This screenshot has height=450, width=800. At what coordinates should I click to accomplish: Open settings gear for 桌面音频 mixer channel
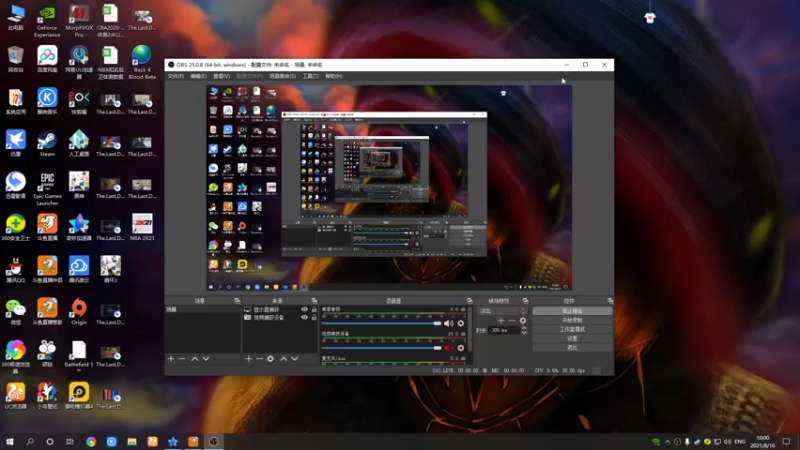pos(461,323)
